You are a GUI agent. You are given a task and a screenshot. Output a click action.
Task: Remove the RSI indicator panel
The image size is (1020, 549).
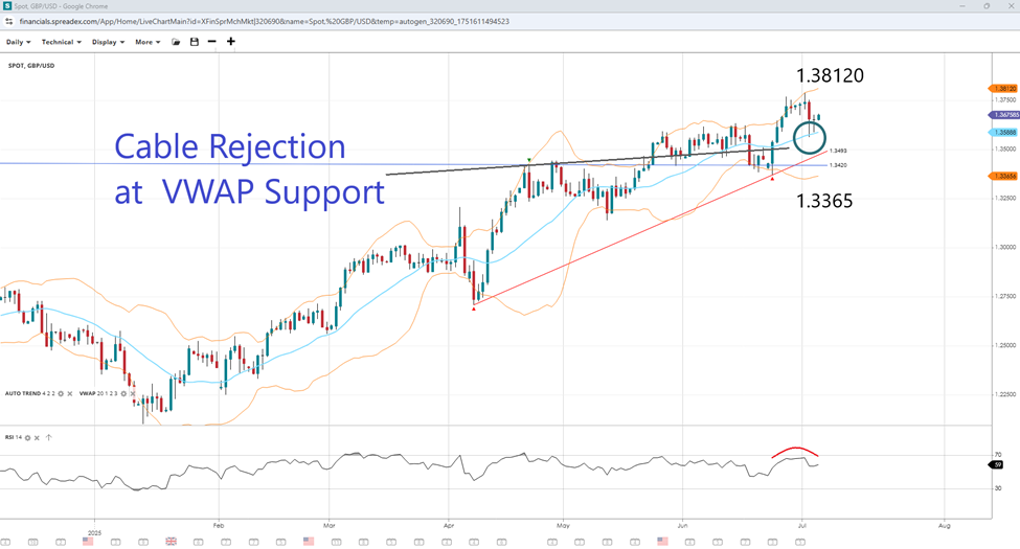coord(39,437)
